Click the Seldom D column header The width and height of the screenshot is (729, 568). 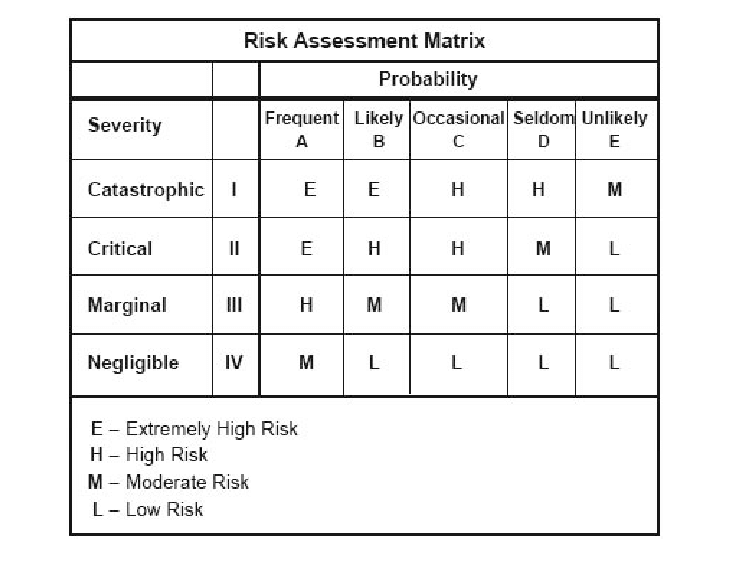543,129
